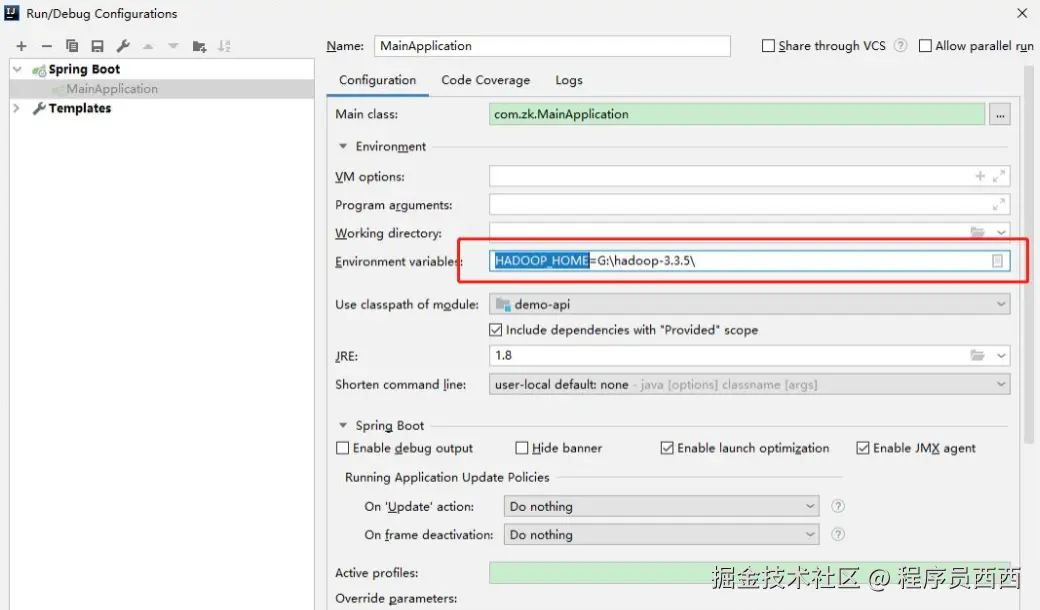This screenshot has height=610, width=1040.
Task: Open Shorten command line dropdown
Action: (749, 385)
